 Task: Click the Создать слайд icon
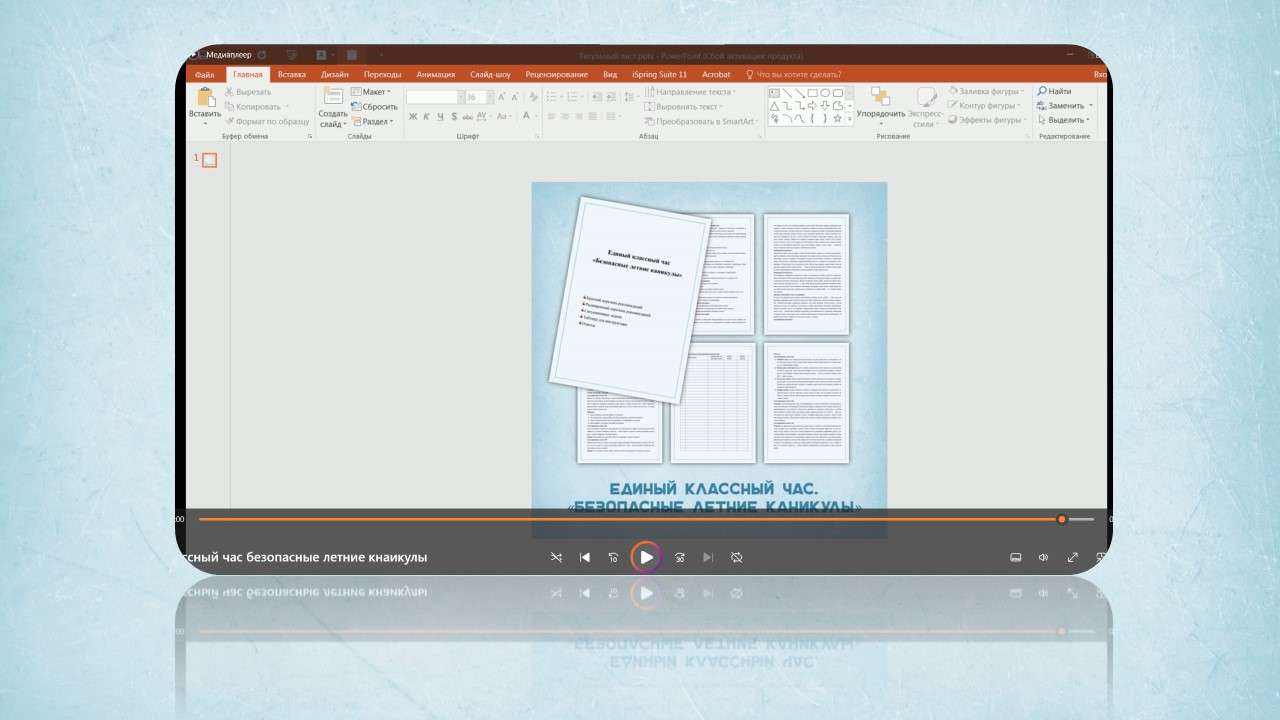tap(333, 96)
